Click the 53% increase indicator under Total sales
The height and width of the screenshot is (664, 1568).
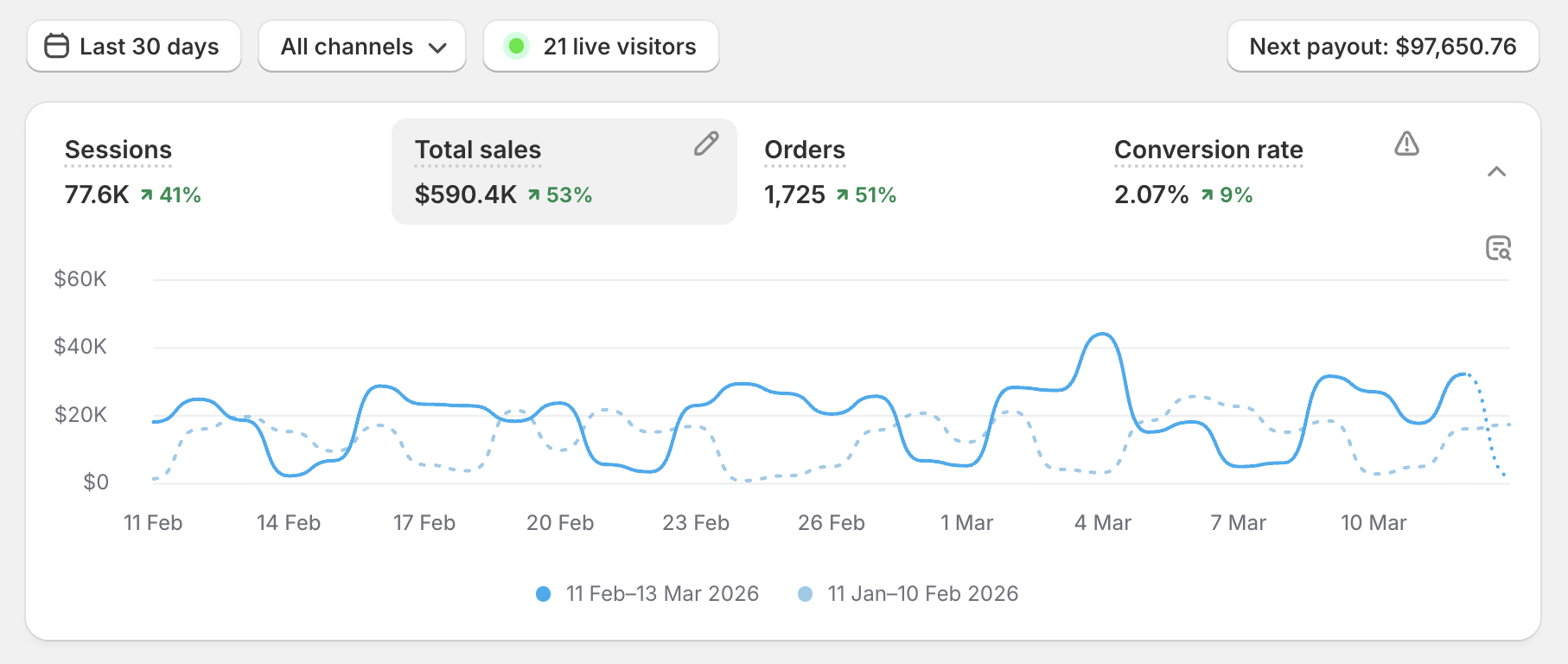560,195
